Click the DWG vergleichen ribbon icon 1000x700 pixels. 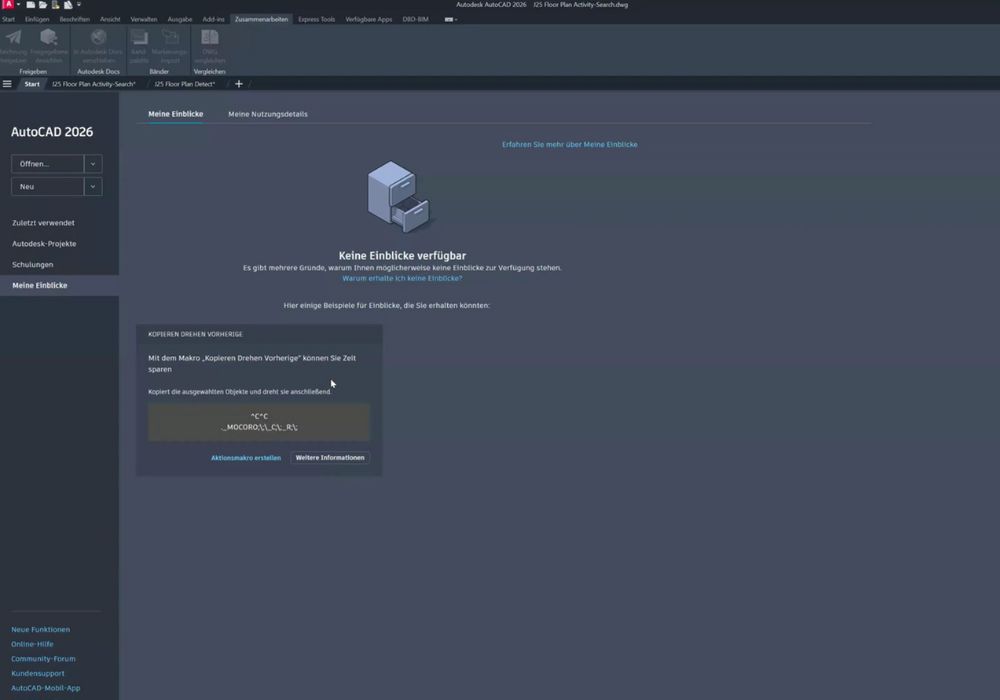coord(209,39)
